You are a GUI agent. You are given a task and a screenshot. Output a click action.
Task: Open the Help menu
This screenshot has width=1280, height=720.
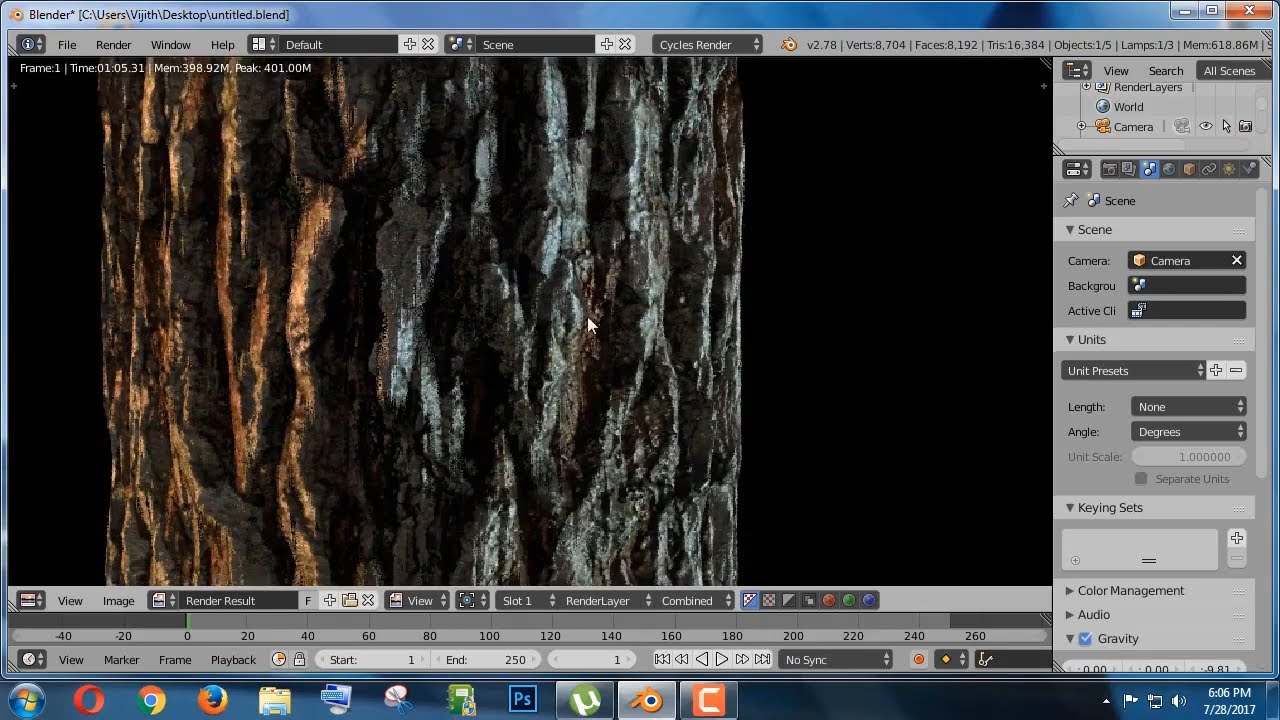tap(223, 44)
